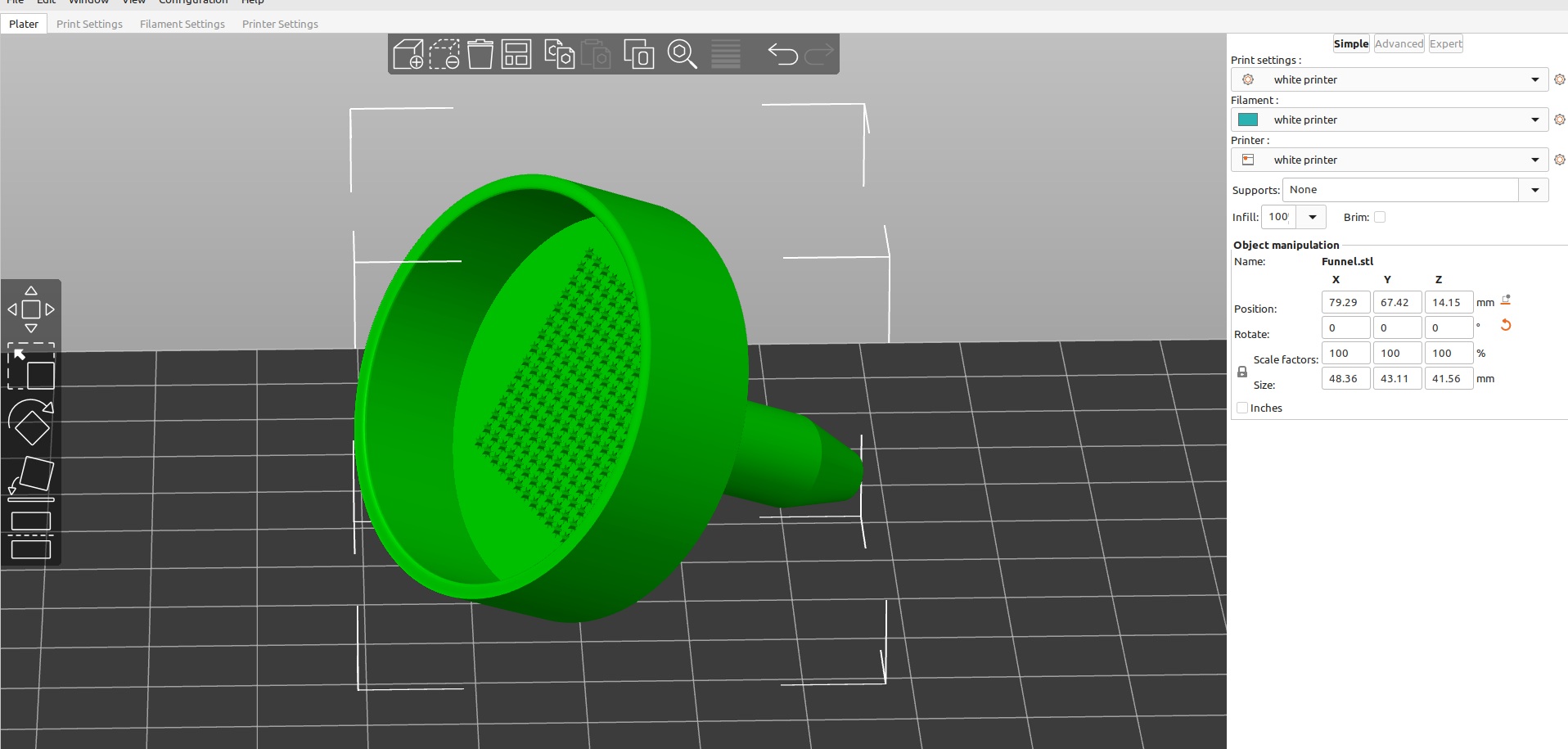1568x749 pixels.
Task: Click the Rotate Z input field
Action: coord(1449,327)
